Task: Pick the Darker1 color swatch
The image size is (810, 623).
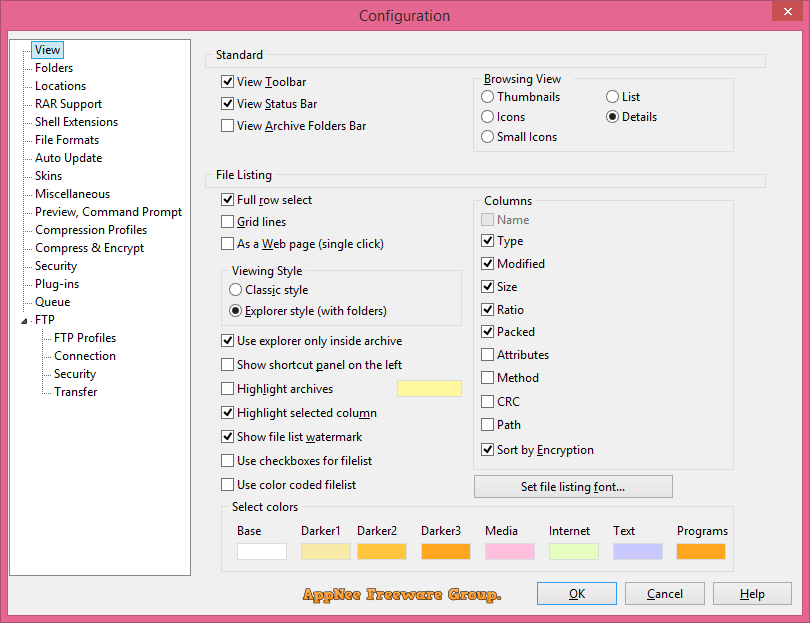Action: 326,551
